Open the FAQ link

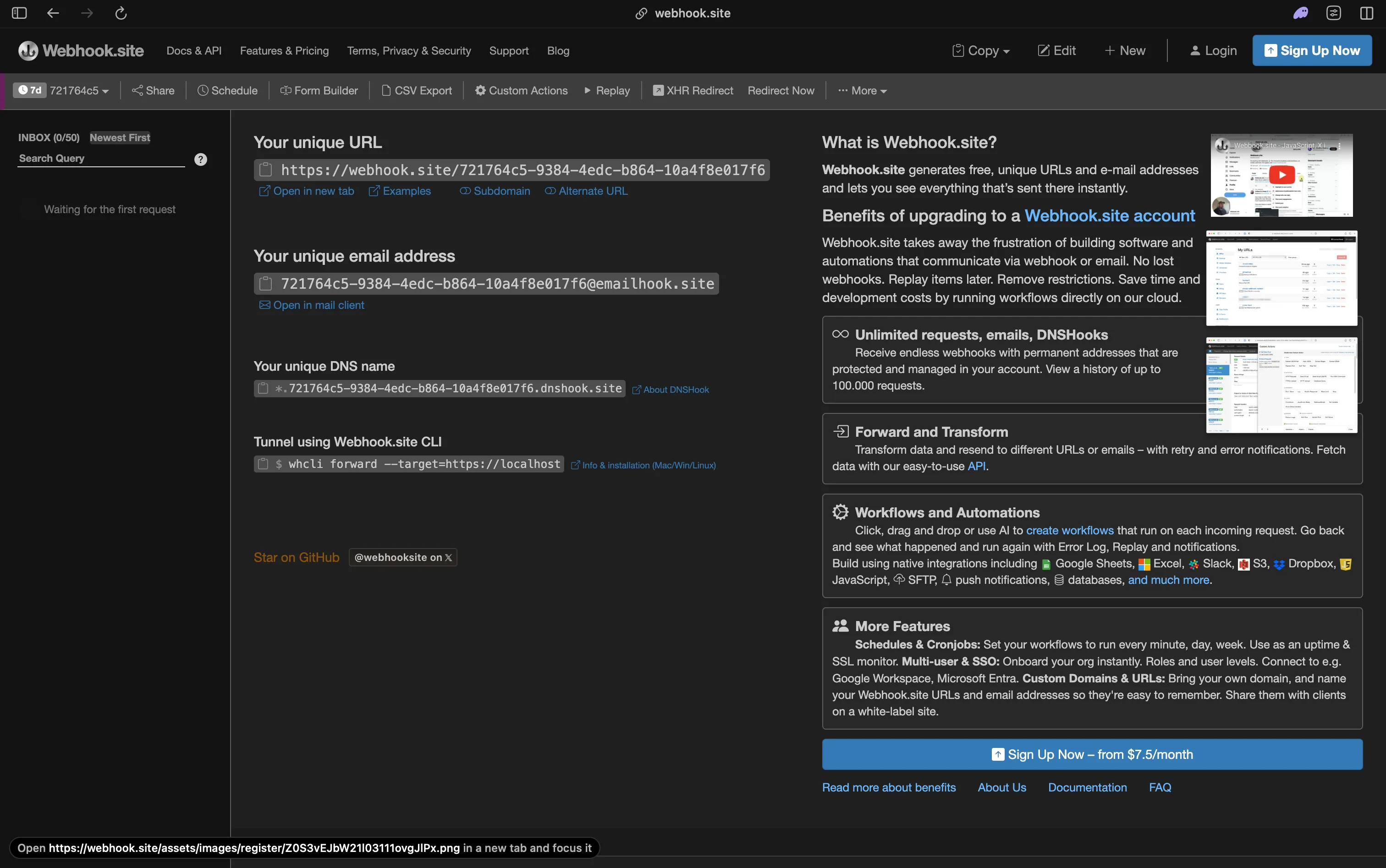[1160, 788]
